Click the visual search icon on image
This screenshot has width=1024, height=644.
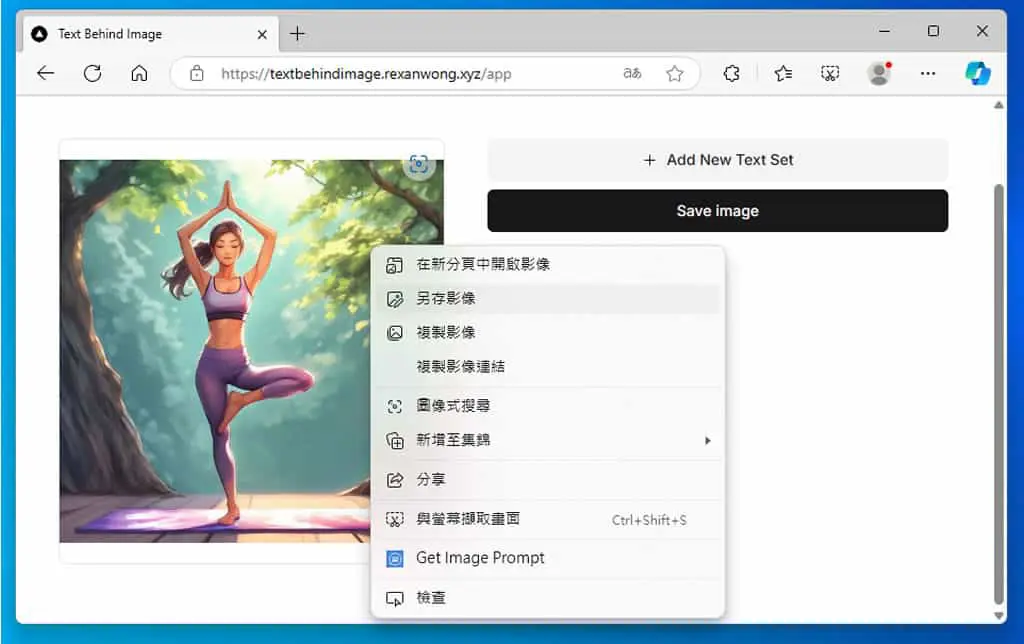pyautogui.click(x=419, y=164)
